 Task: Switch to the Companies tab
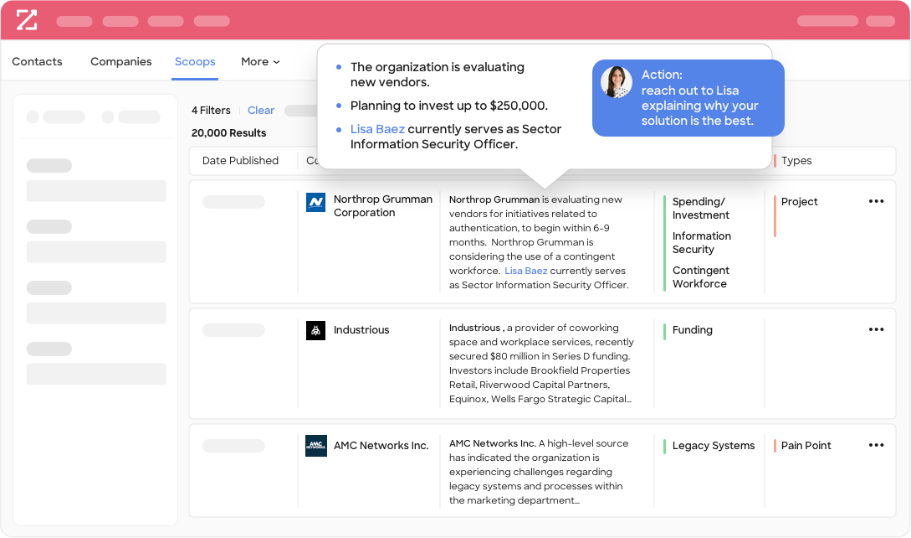[121, 62]
